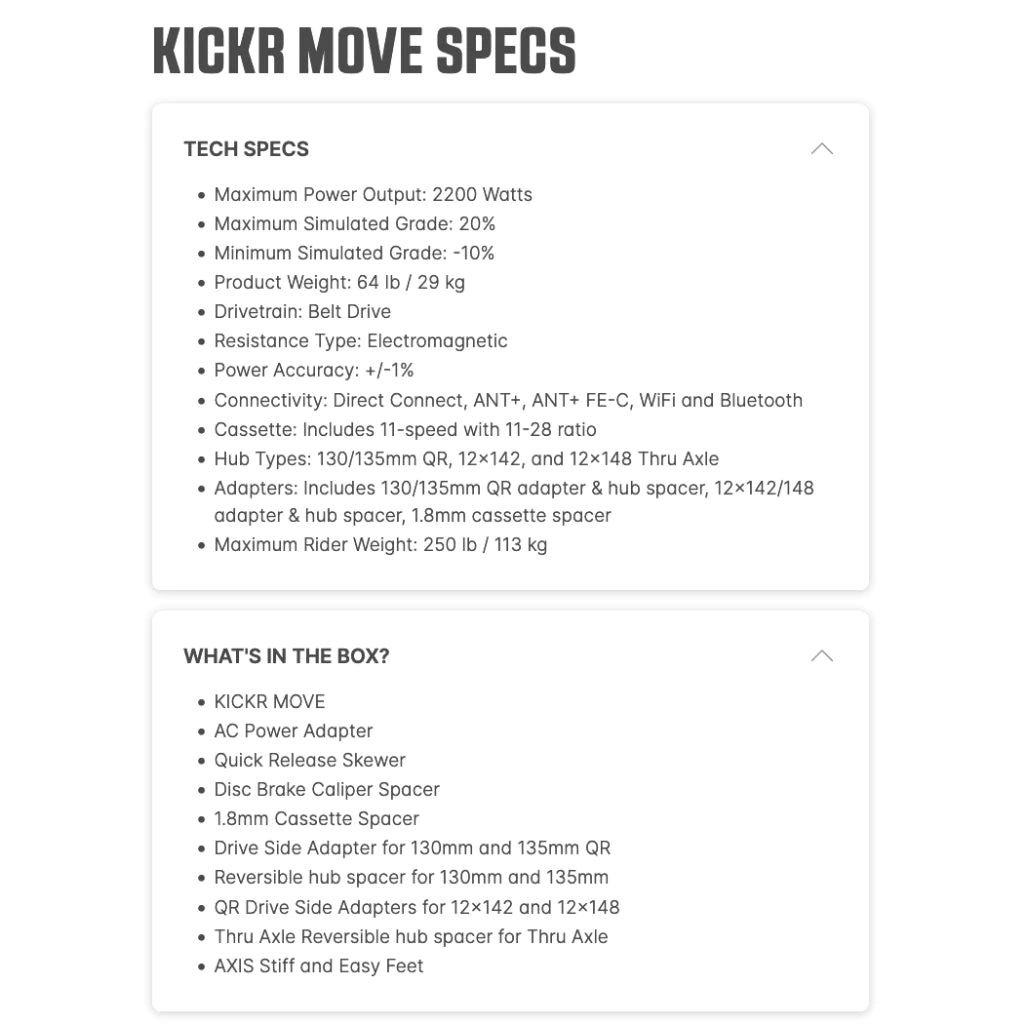
Task: Click the Minimum Simulated Grade -10% item
Action: pos(354,253)
